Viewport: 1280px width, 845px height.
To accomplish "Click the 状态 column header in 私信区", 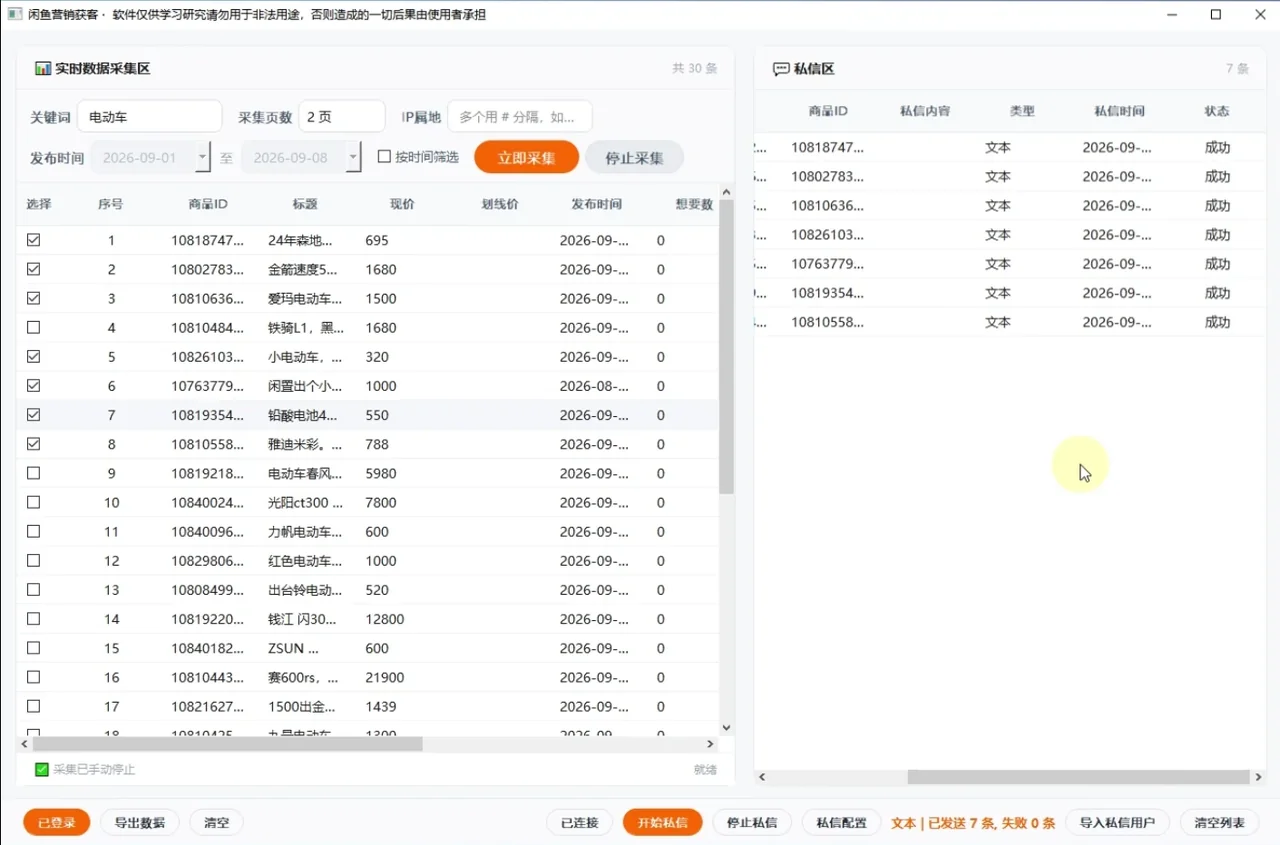I will (1217, 111).
